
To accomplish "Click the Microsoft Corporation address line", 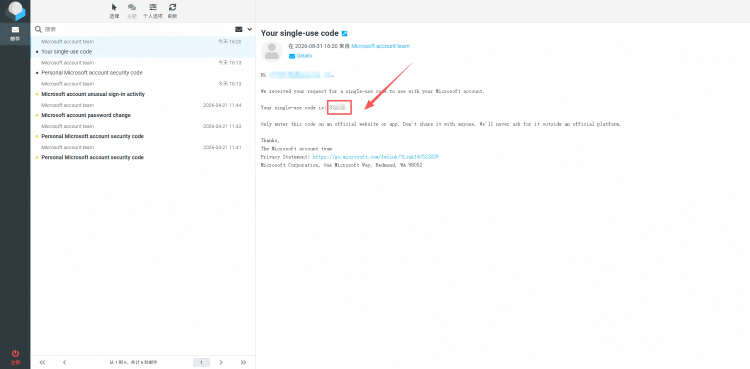I will 342,165.
